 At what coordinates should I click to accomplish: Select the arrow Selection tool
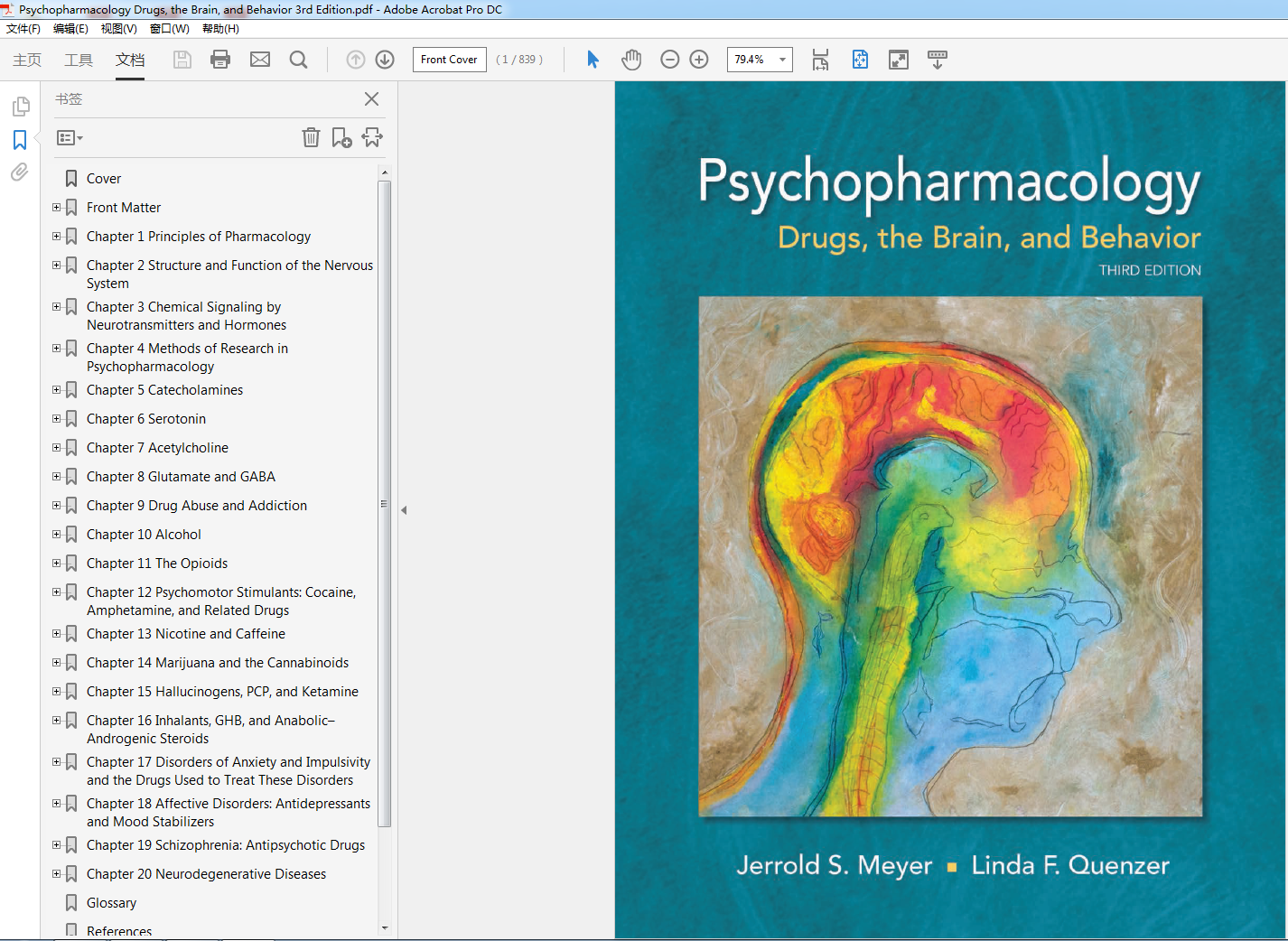pos(593,60)
